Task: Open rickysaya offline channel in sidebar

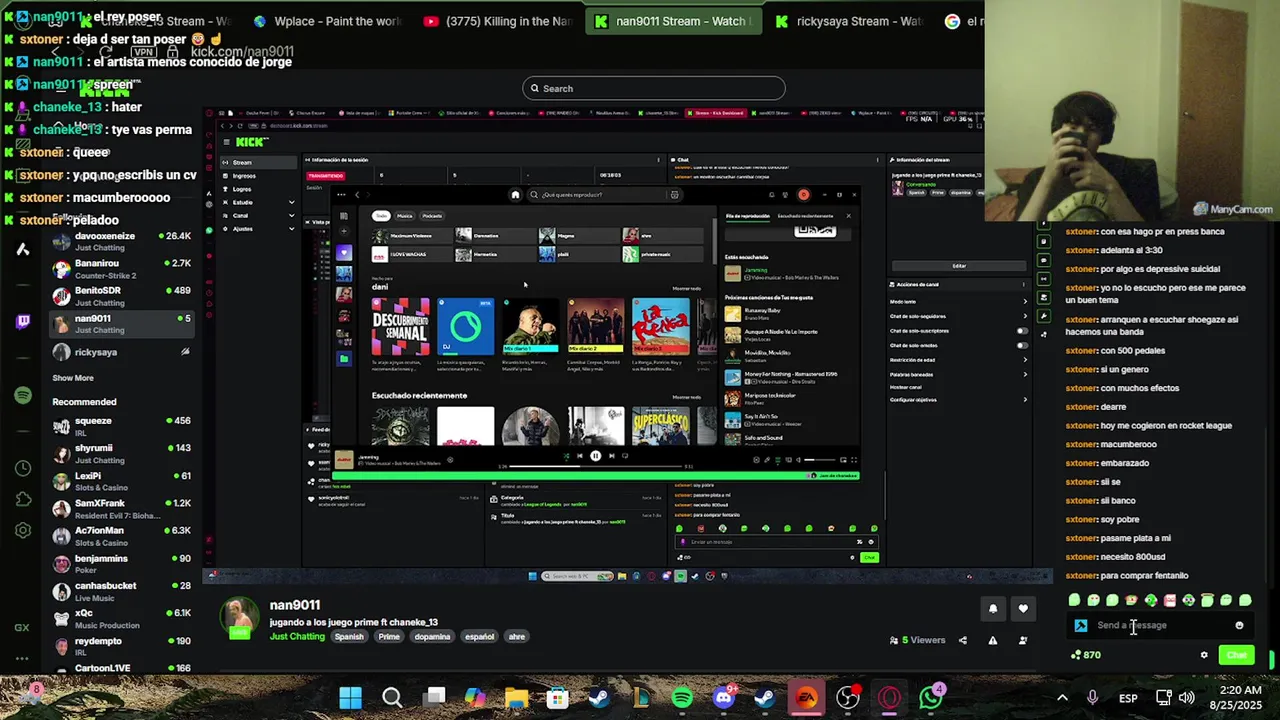Action: pyautogui.click(x=121, y=352)
